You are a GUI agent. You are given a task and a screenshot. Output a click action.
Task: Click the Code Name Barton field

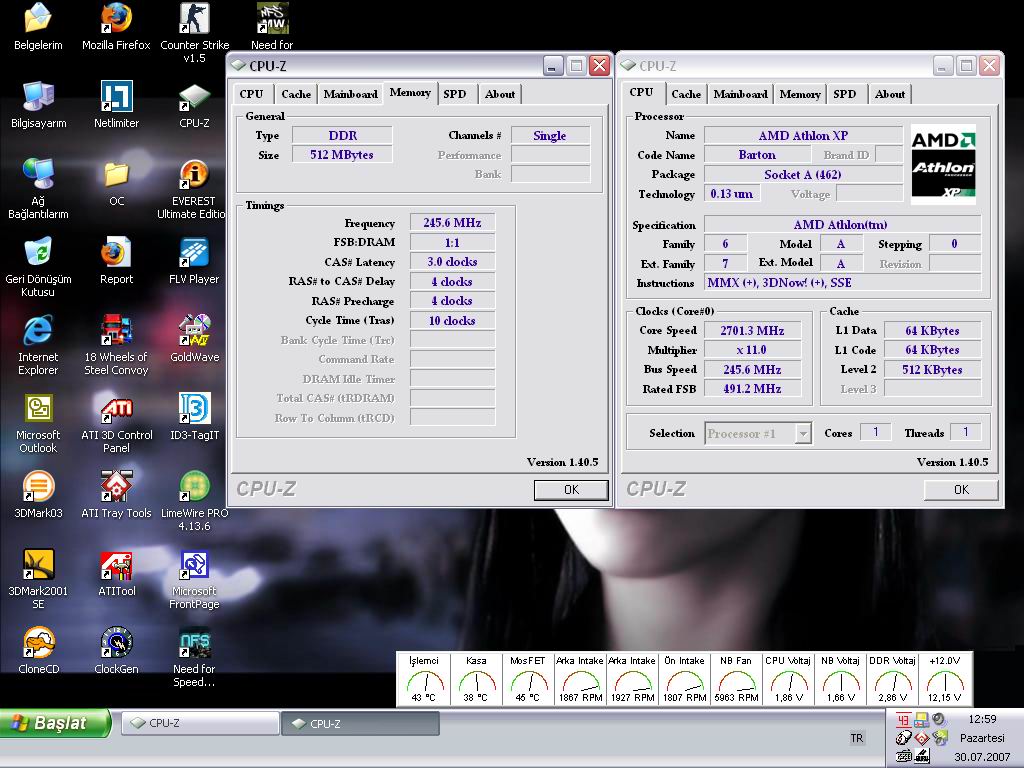click(758, 155)
